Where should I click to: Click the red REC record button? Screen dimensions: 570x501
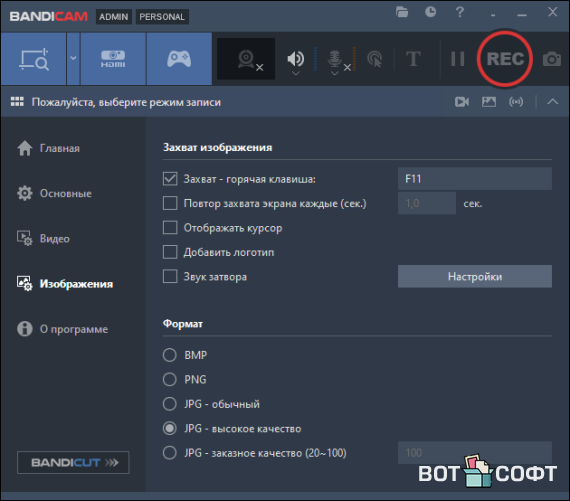click(505, 59)
